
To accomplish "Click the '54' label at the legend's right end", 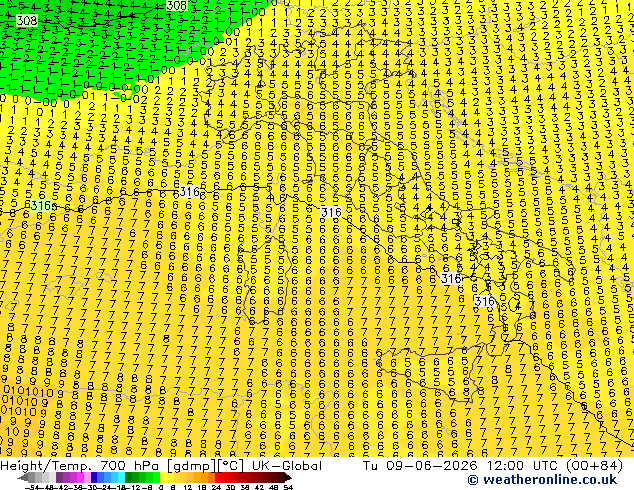I will point(288,487).
